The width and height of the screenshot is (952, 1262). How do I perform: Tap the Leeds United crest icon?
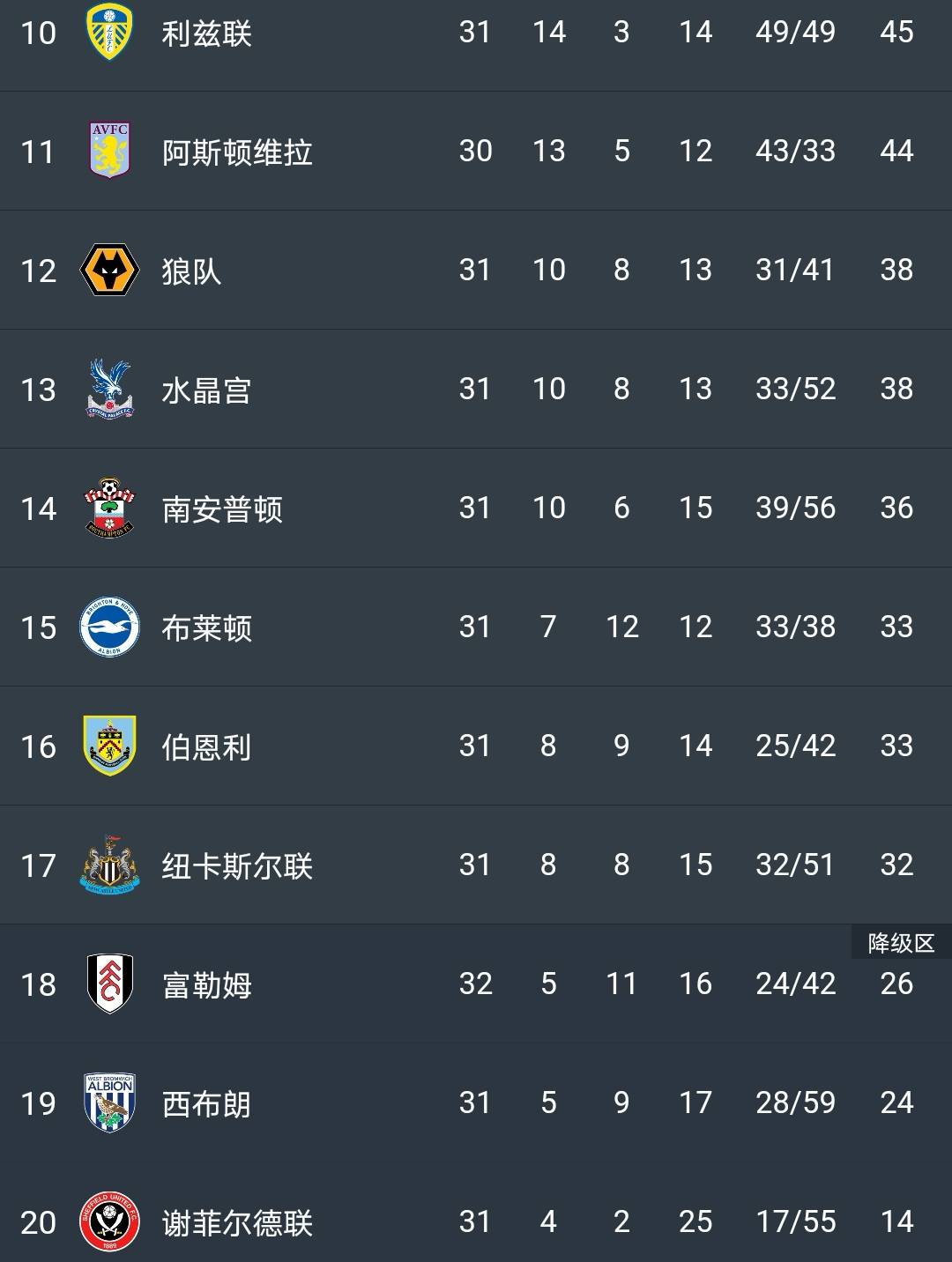tap(109, 32)
